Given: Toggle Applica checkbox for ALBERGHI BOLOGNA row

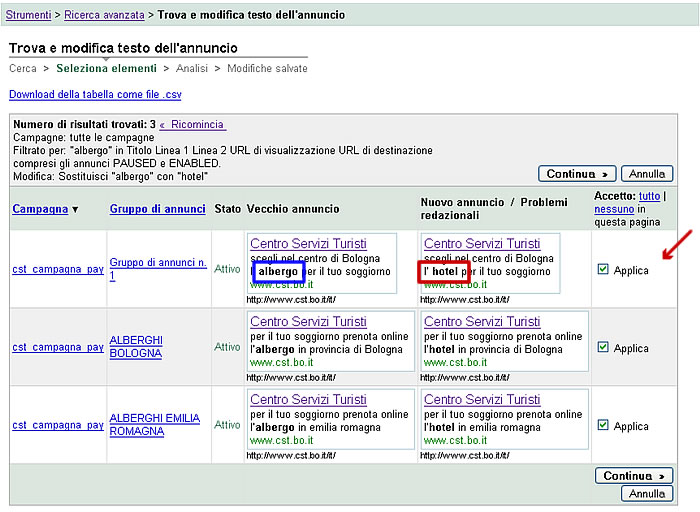Looking at the screenshot, I should (x=603, y=347).
